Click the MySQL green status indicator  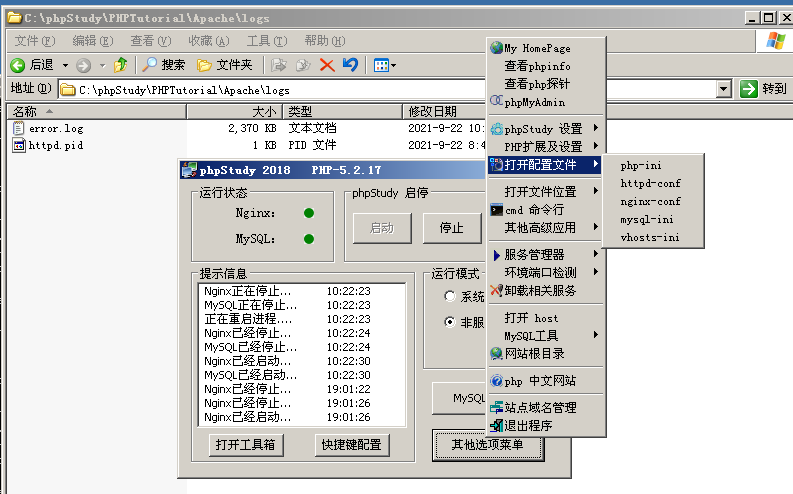click(x=309, y=239)
